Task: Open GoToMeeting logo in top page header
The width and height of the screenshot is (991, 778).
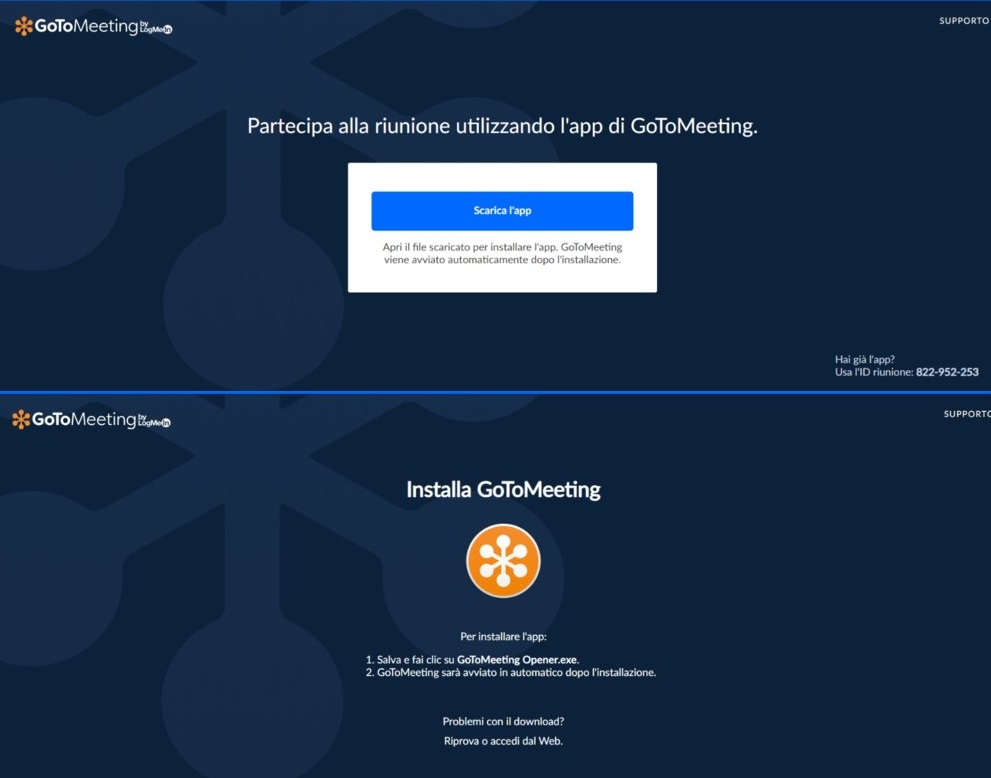Action: 93,27
